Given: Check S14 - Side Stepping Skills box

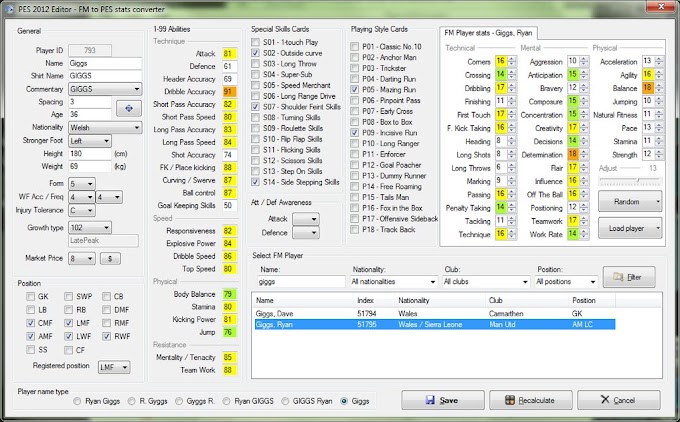Looking at the screenshot, I should point(255,182).
